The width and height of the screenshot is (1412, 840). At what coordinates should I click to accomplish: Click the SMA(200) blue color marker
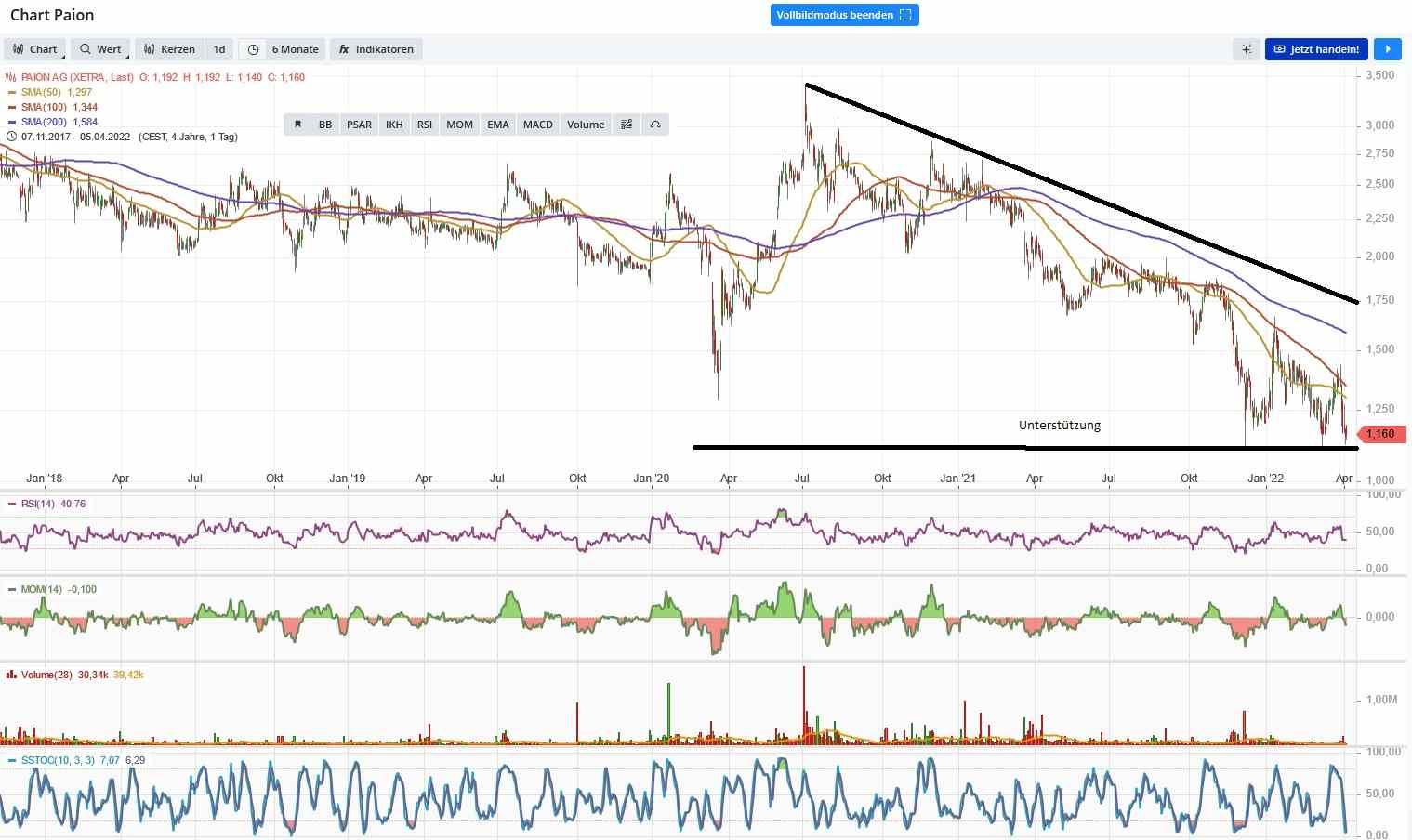11,122
